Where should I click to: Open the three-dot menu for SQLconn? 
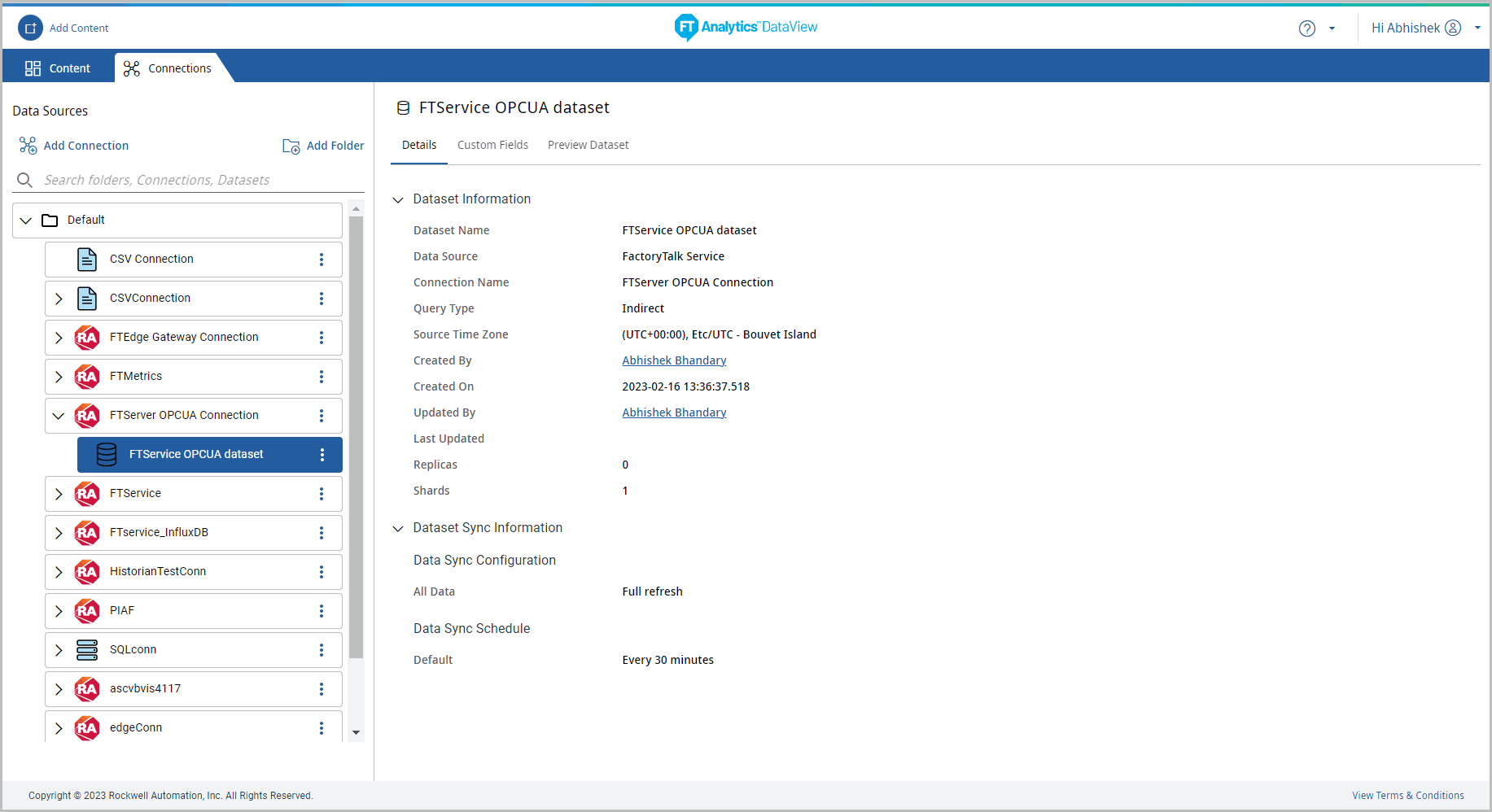(322, 650)
